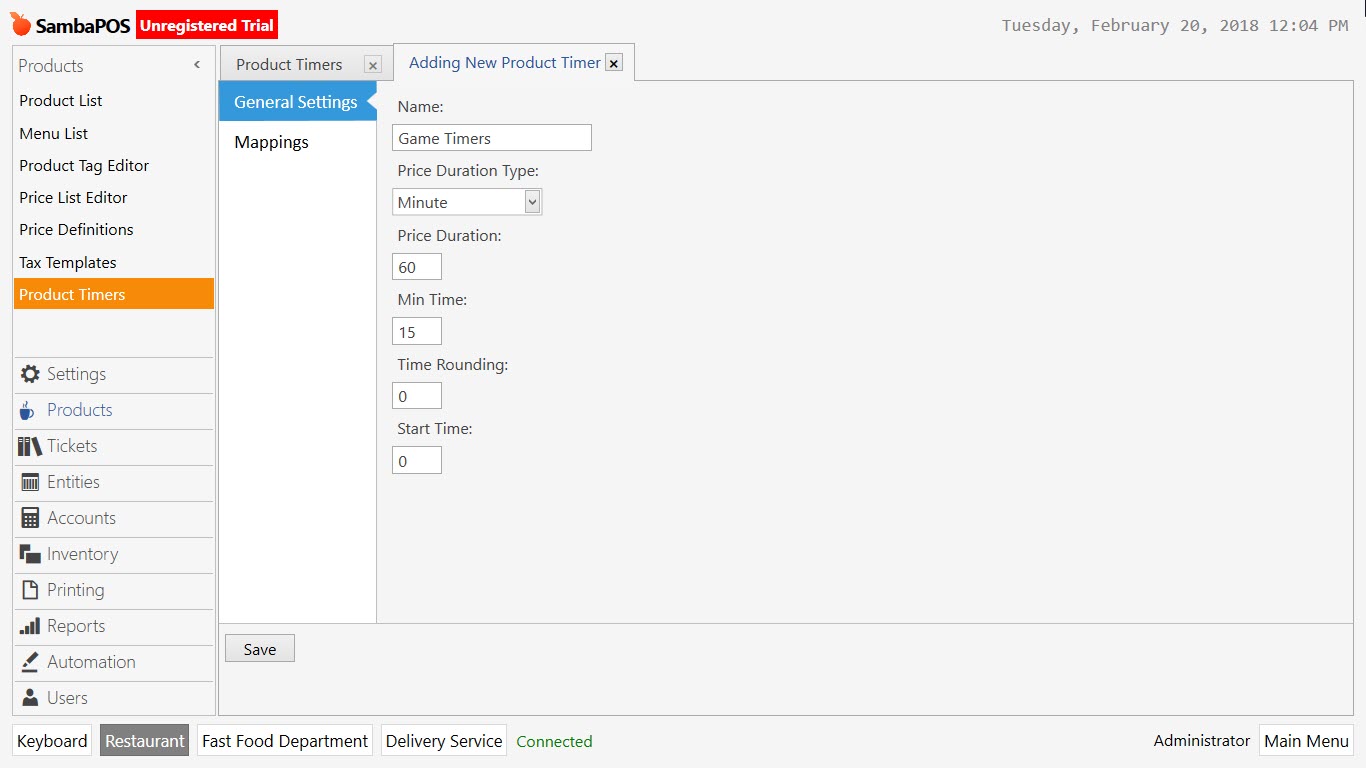Select the Inventory icon in the sidebar
The height and width of the screenshot is (768, 1366).
(30, 554)
